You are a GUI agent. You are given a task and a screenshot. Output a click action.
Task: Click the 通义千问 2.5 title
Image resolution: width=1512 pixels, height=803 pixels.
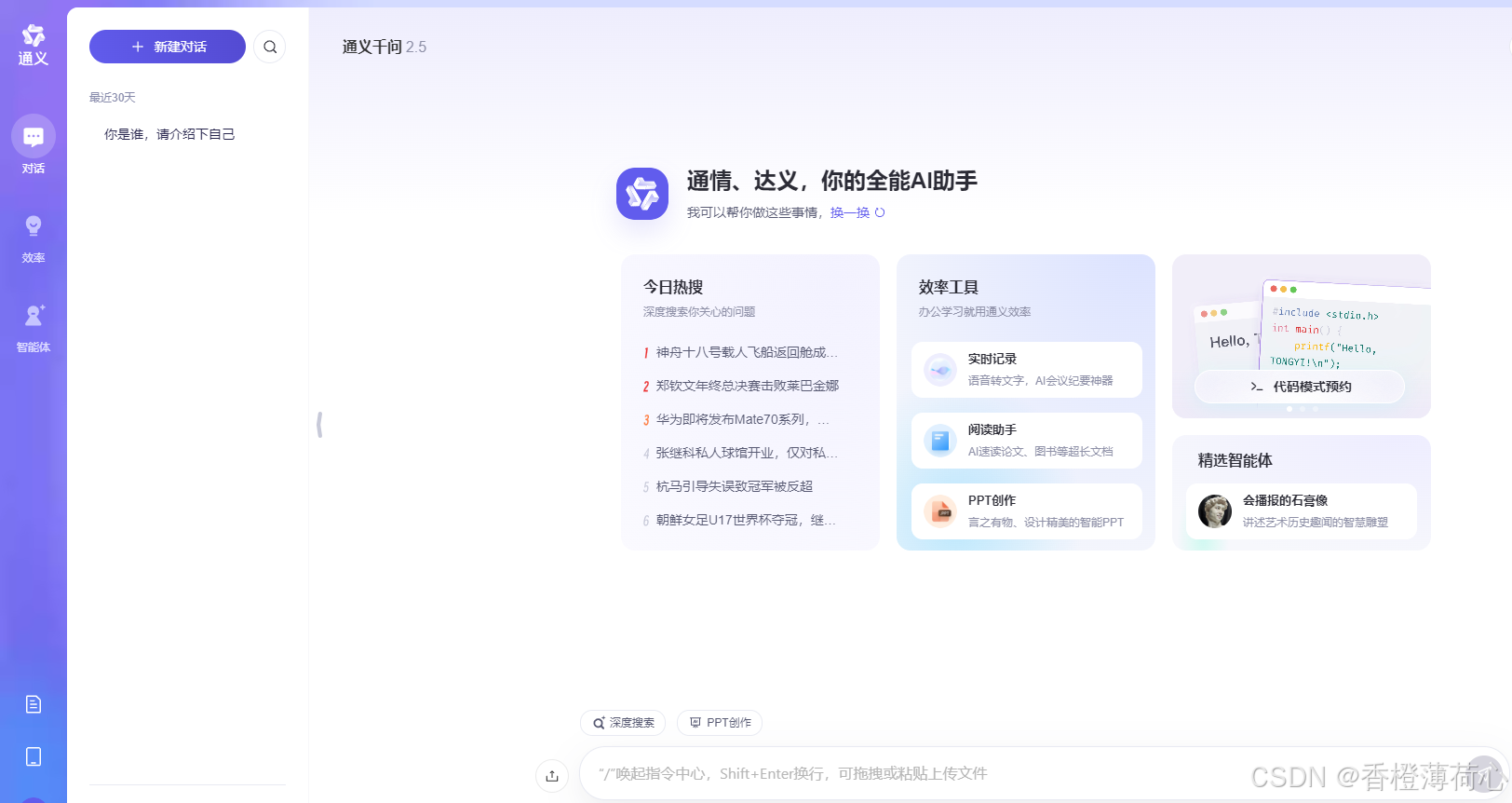click(385, 47)
